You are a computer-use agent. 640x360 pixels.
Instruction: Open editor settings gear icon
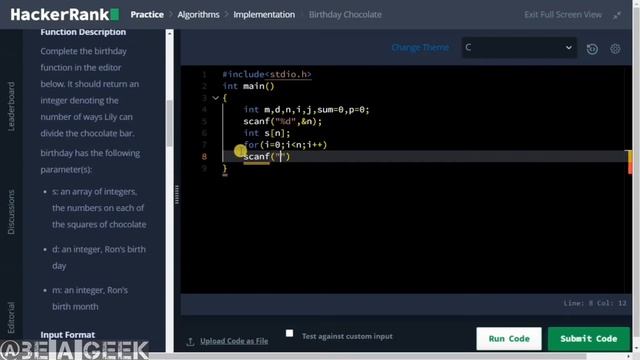pos(615,49)
